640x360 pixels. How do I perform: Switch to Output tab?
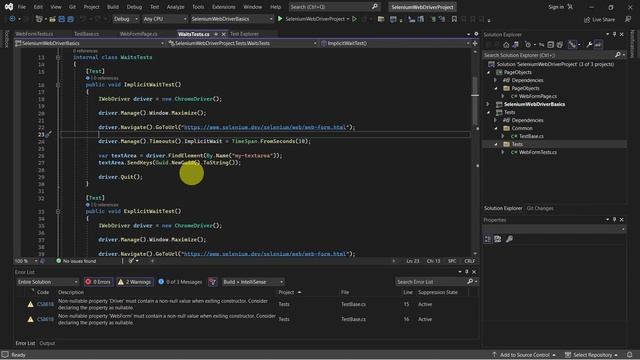pyautogui.click(x=47, y=343)
